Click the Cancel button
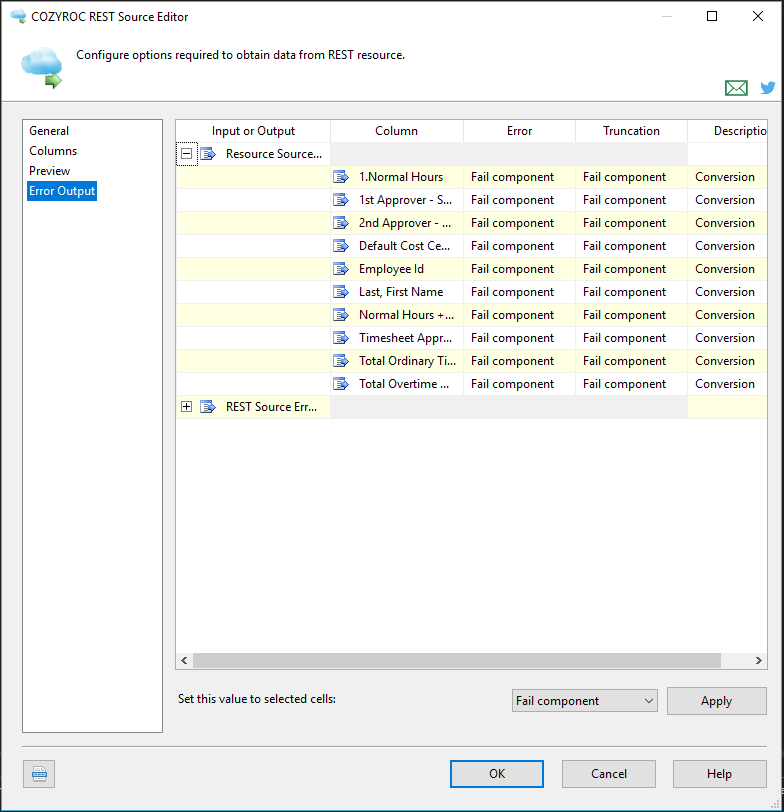Screen dimensions: 784x812 coord(609,774)
